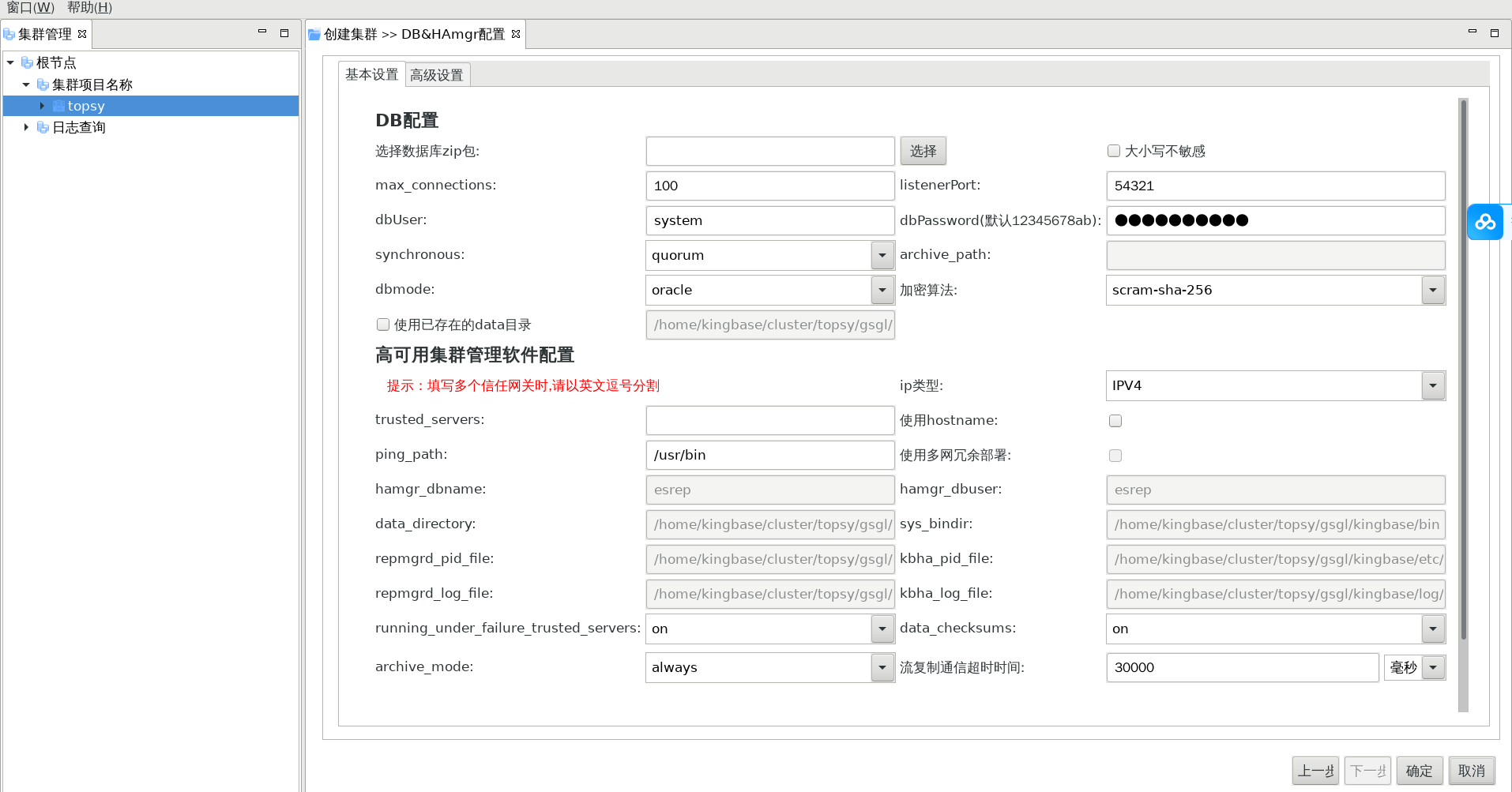Image resolution: width=1512 pixels, height=792 pixels.
Task: Click the 集群项目名称 folder icon
Action: click(43, 84)
